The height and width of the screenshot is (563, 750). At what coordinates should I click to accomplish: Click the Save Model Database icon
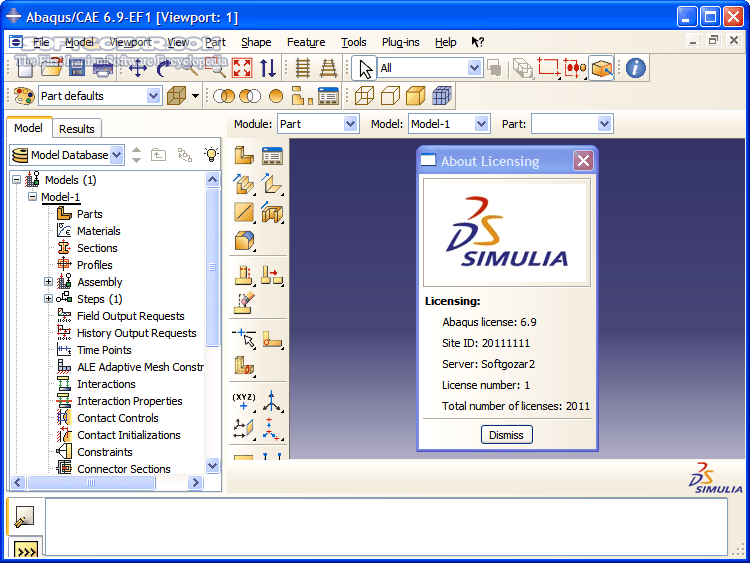77,68
